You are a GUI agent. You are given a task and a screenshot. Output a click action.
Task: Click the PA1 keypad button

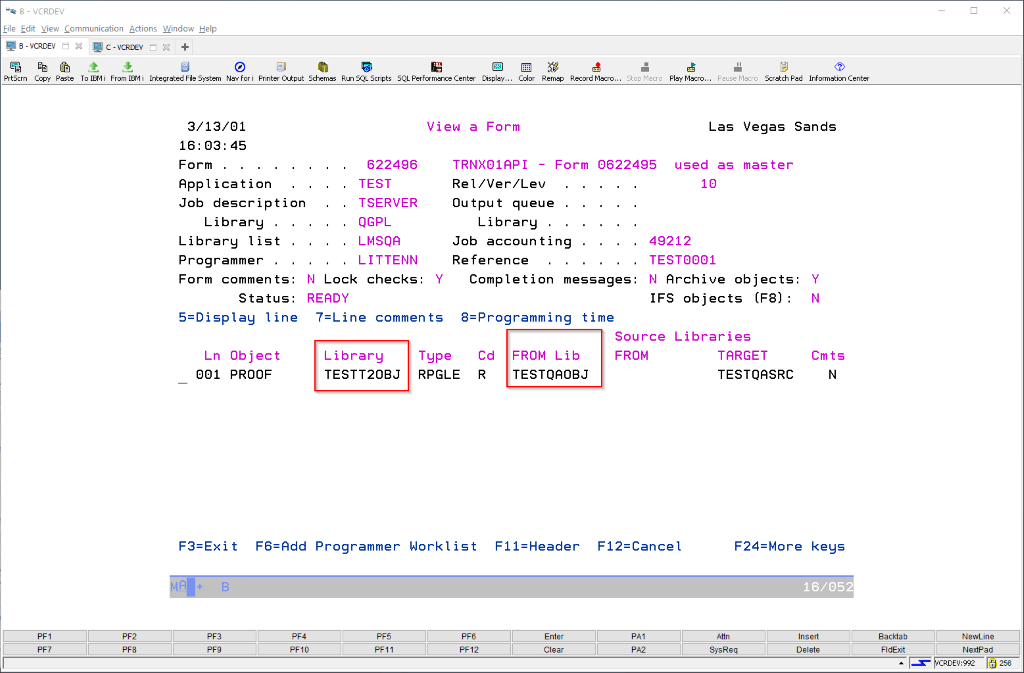[639, 636]
